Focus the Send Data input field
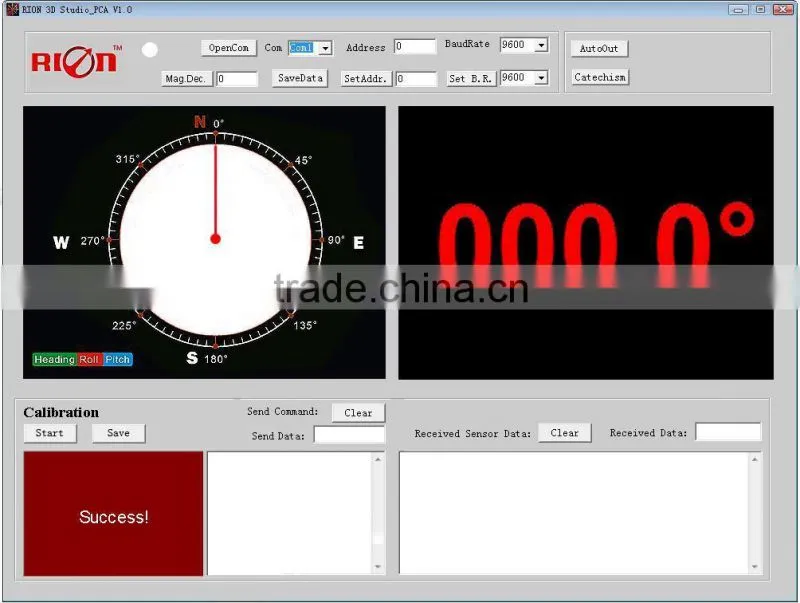 point(349,435)
